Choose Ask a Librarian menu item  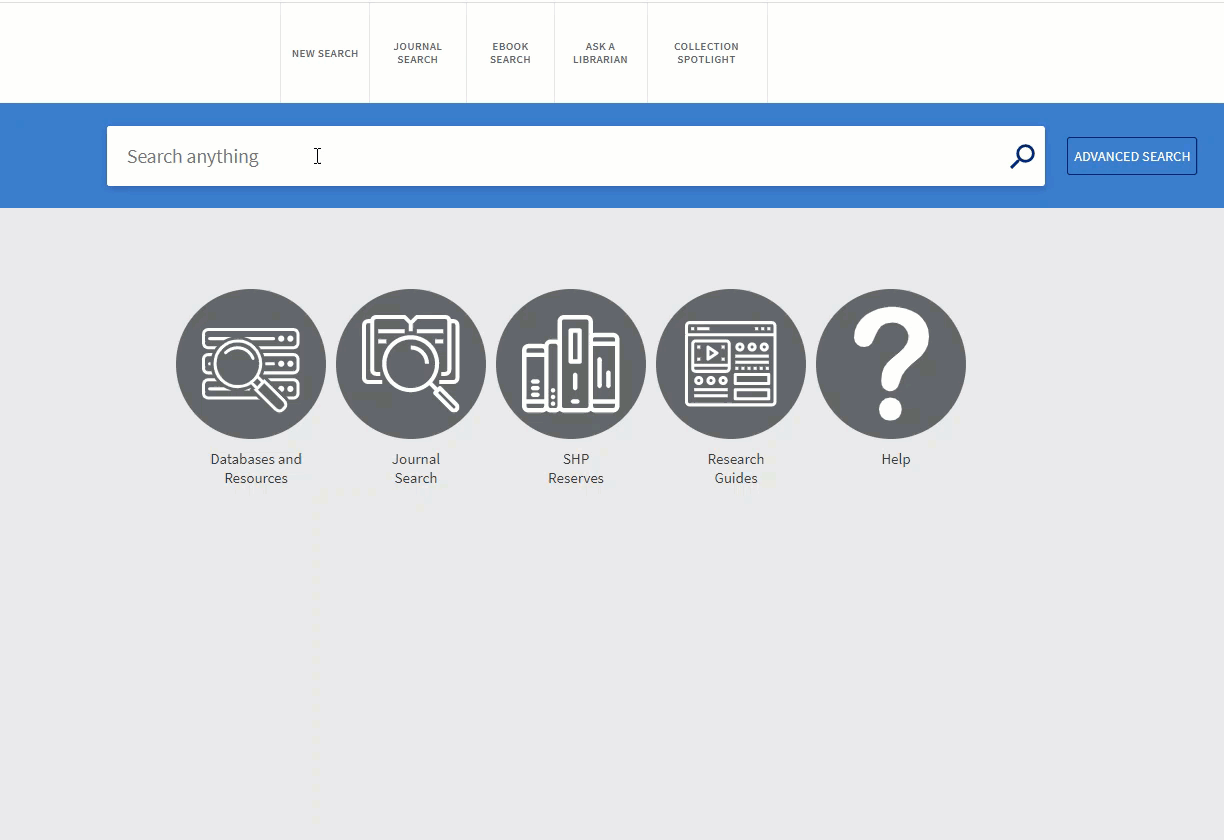600,53
